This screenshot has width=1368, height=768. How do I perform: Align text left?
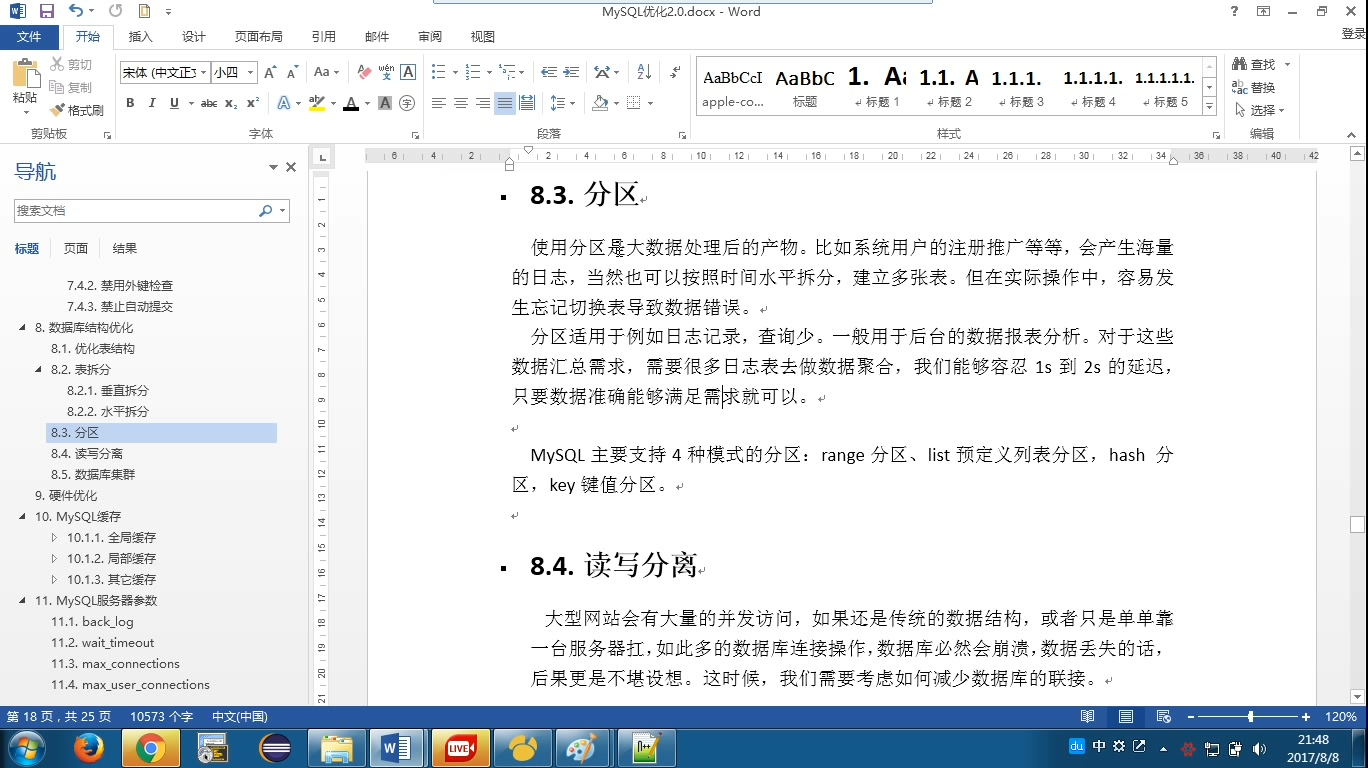point(439,103)
